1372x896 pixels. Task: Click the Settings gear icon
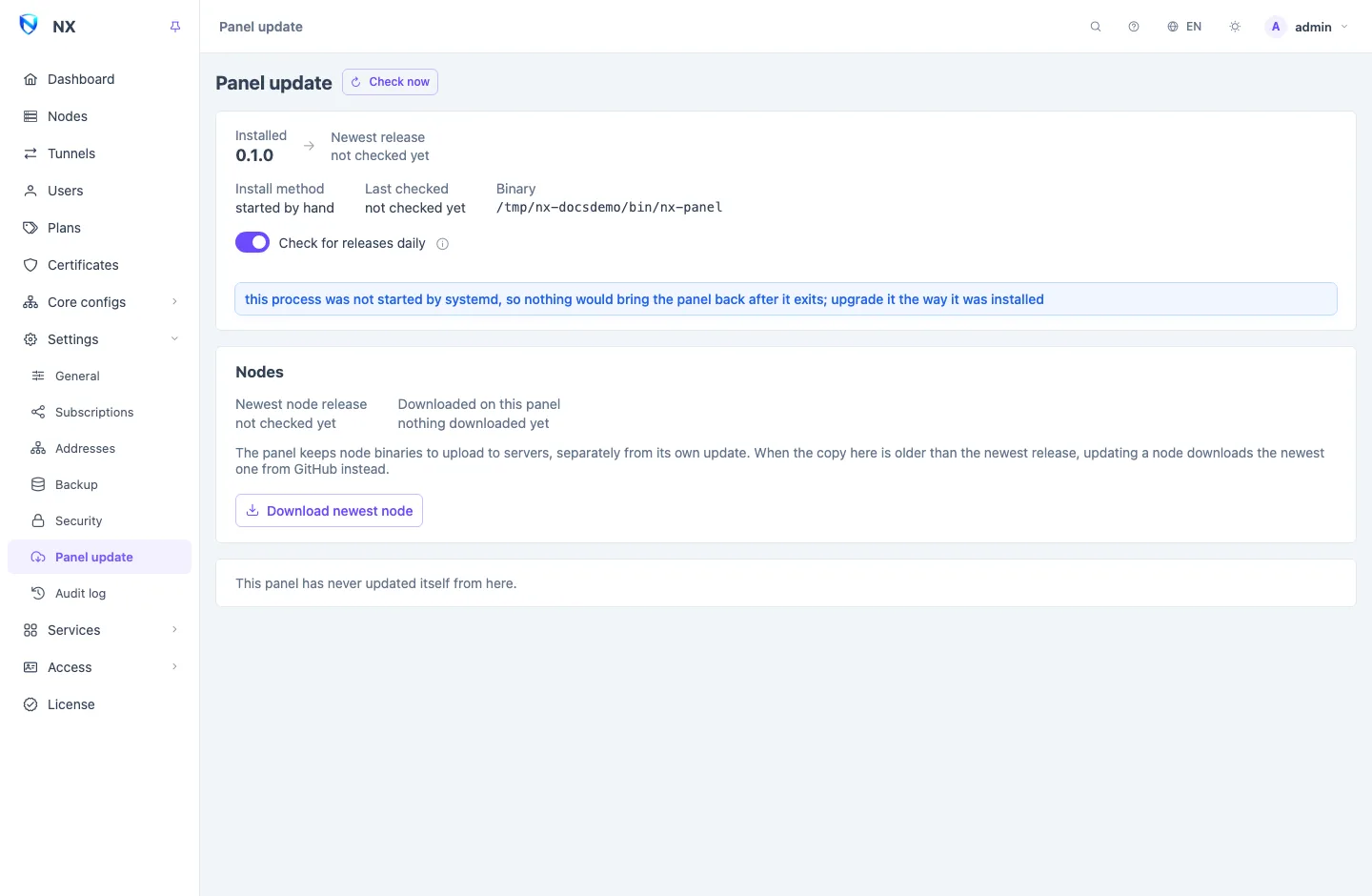(x=30, y=339)
